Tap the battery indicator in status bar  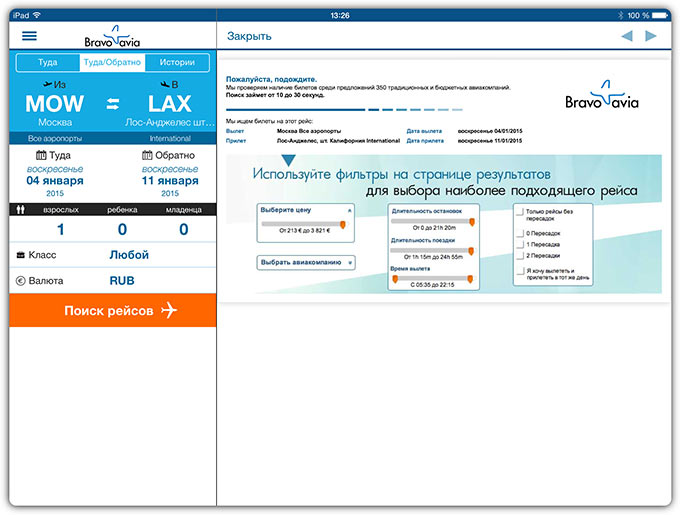(660, 15)
